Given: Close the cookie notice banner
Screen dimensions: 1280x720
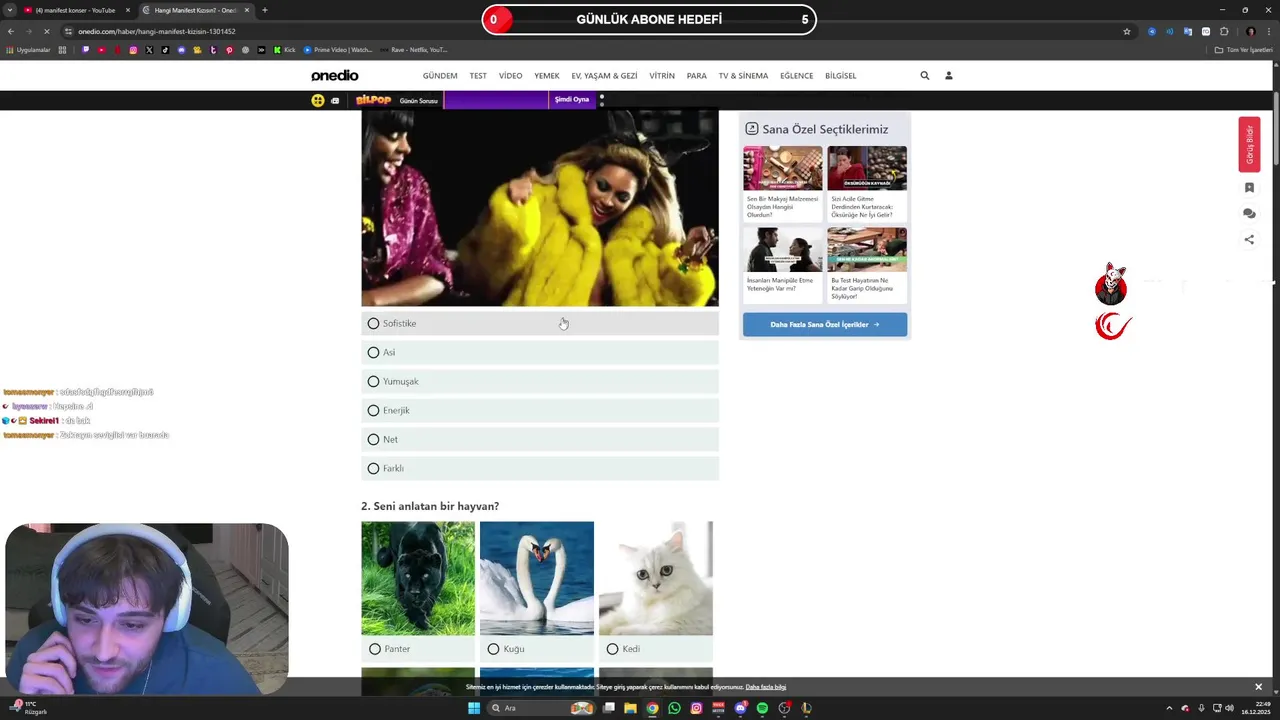Looking at the screenshot, I should pyautogui.click(x=1259, y=687).
